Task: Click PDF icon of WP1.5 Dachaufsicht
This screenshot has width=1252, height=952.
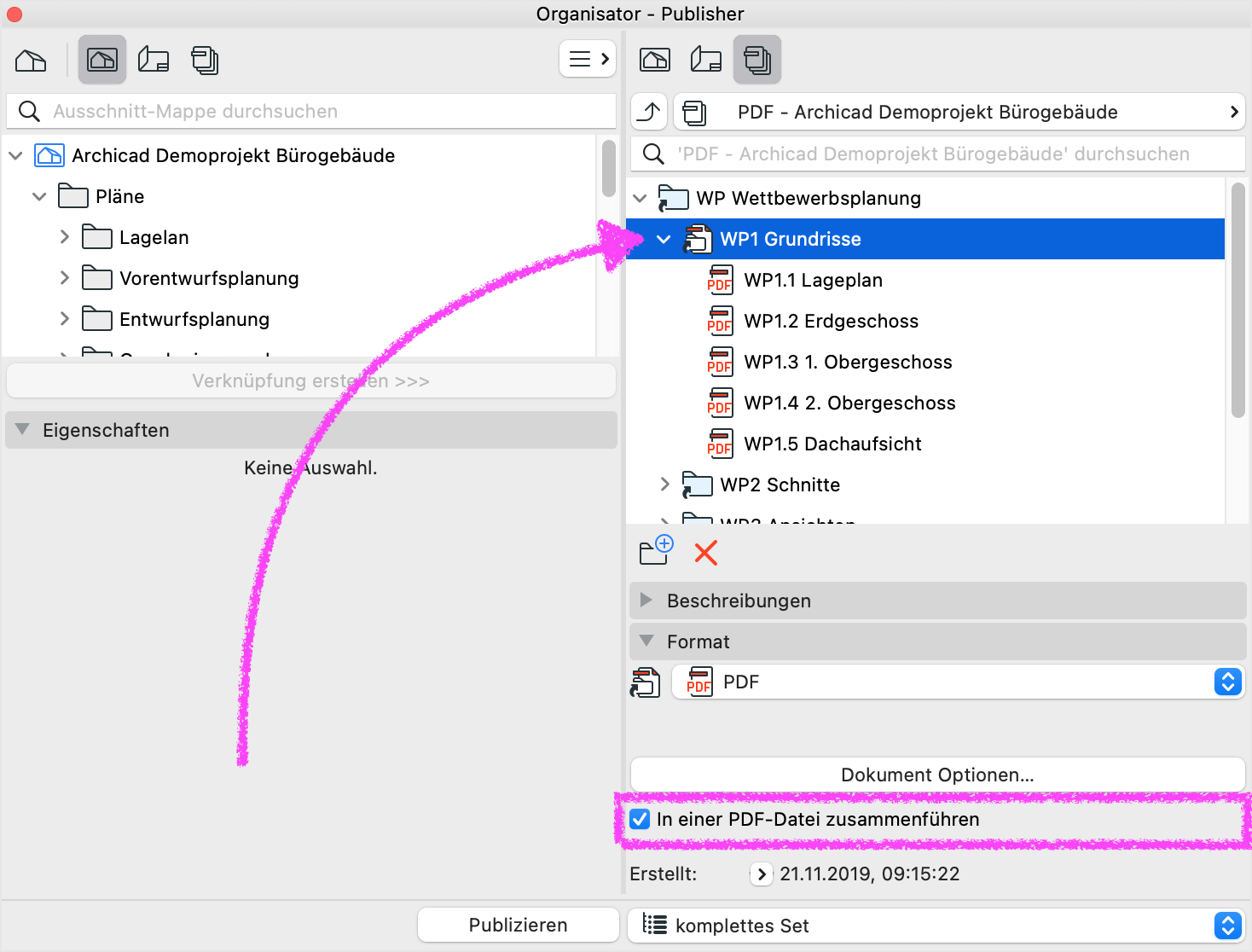Action: pos(720,444)
